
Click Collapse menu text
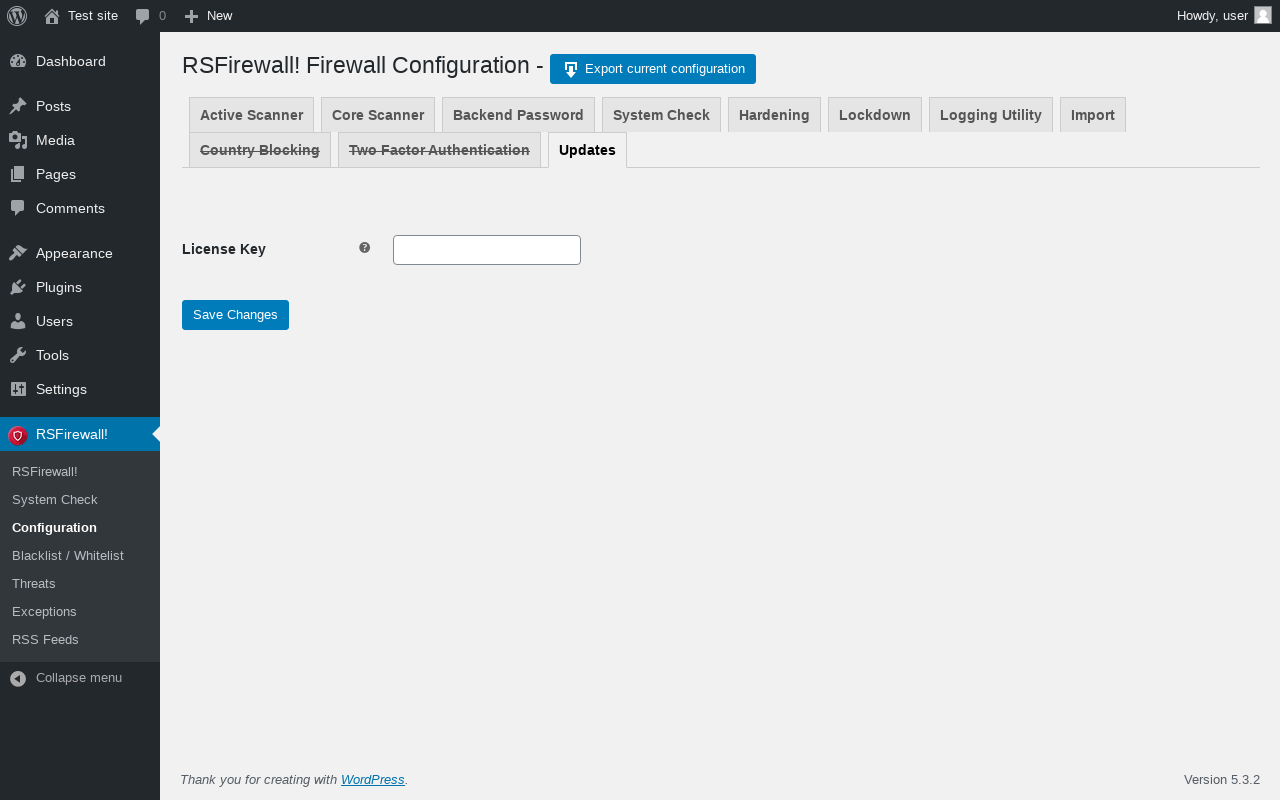coord(79,678)
